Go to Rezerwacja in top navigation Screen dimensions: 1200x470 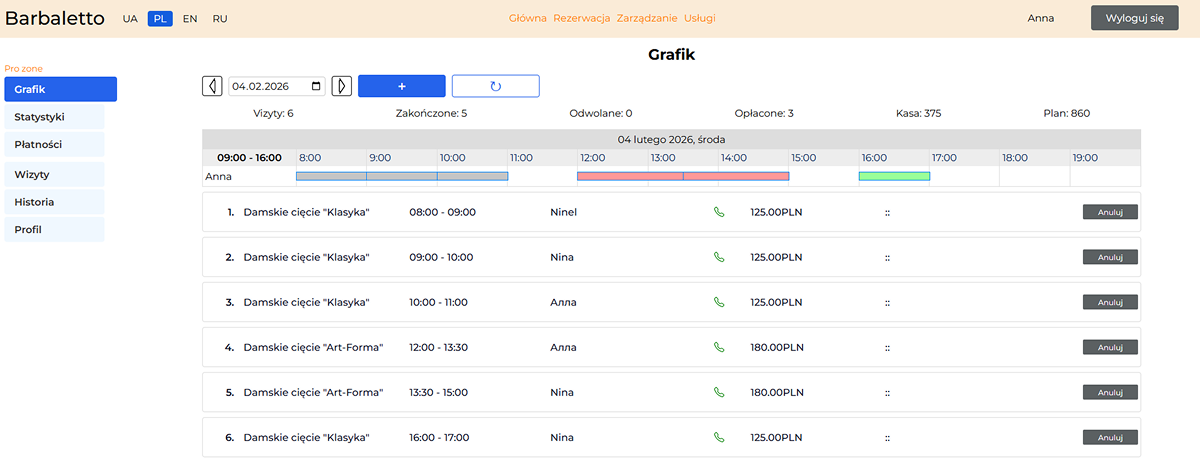point(581,18)
